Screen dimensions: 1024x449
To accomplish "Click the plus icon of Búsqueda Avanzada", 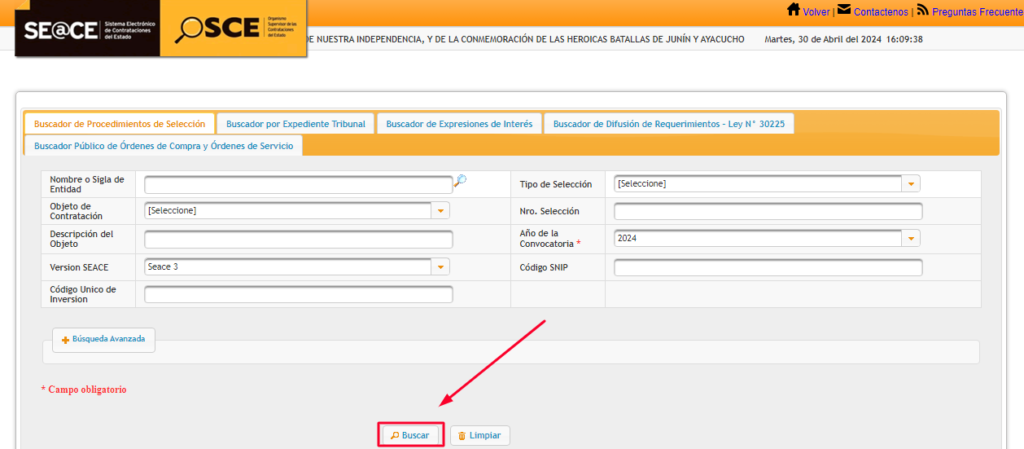I will click(x=65, y=340).
